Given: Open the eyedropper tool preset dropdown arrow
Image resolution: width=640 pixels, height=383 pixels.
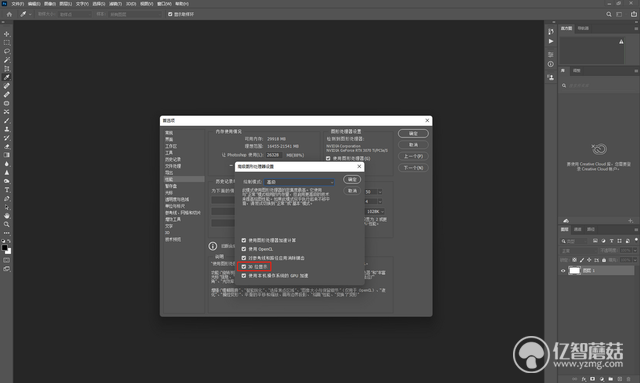Looking at the screenshot, I should point(29,14).
